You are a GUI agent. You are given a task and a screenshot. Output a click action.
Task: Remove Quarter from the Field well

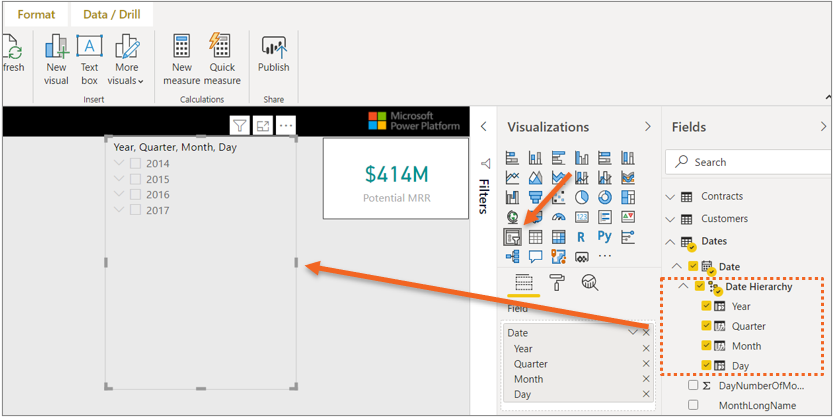click(x=646, y=364)
